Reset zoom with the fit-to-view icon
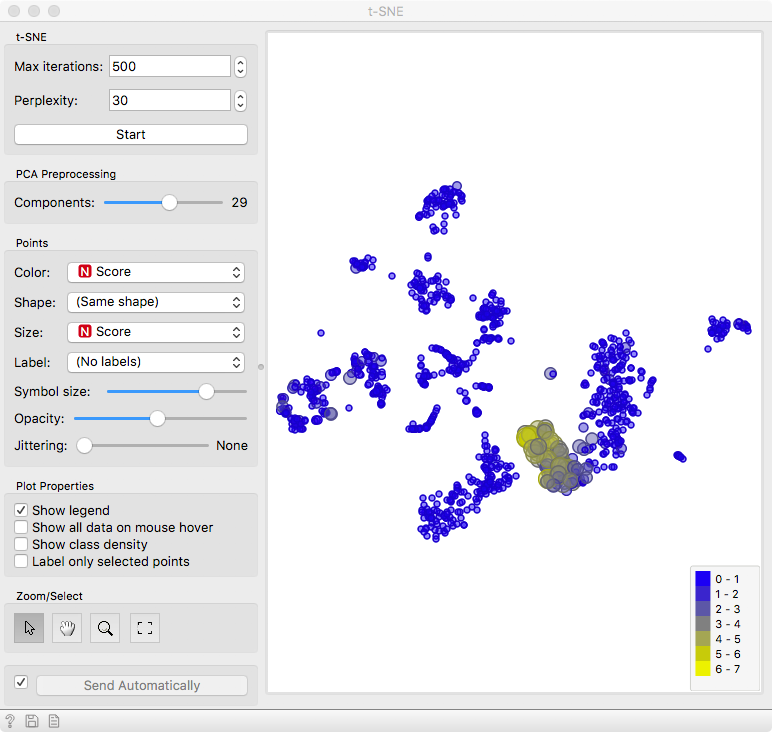The height and width of the screenshot is (732, 772). [145, 628]
